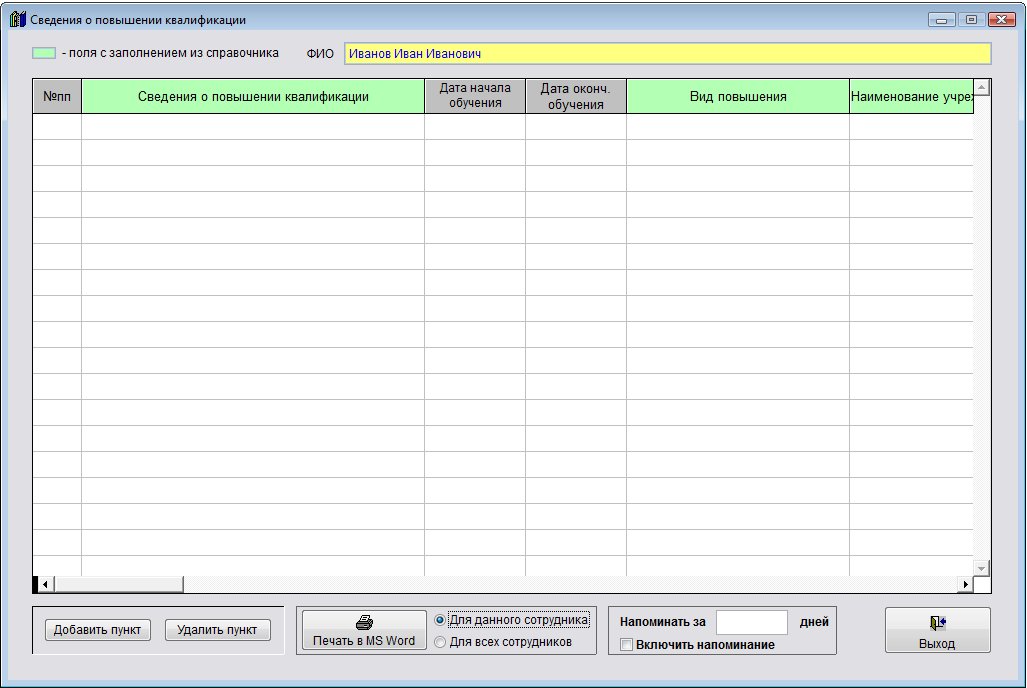1027x688 pixels.
Task: Click the exit door icon
Action: click(x=937, y=622)
